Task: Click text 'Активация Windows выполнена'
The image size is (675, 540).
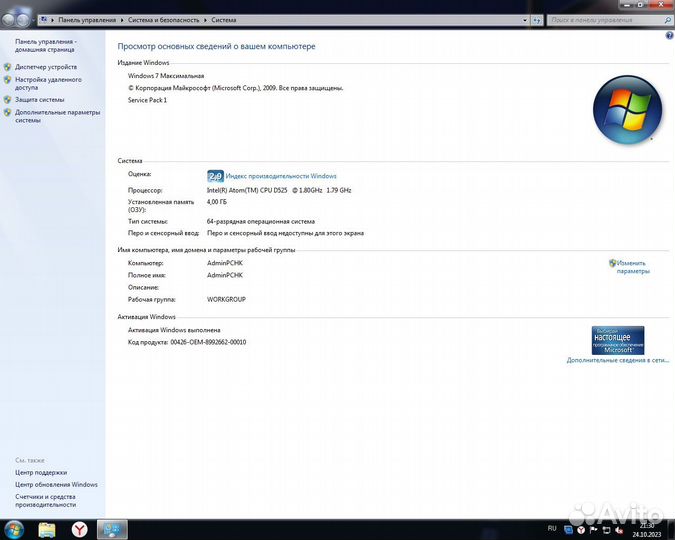Action: (x=174, y=330)
